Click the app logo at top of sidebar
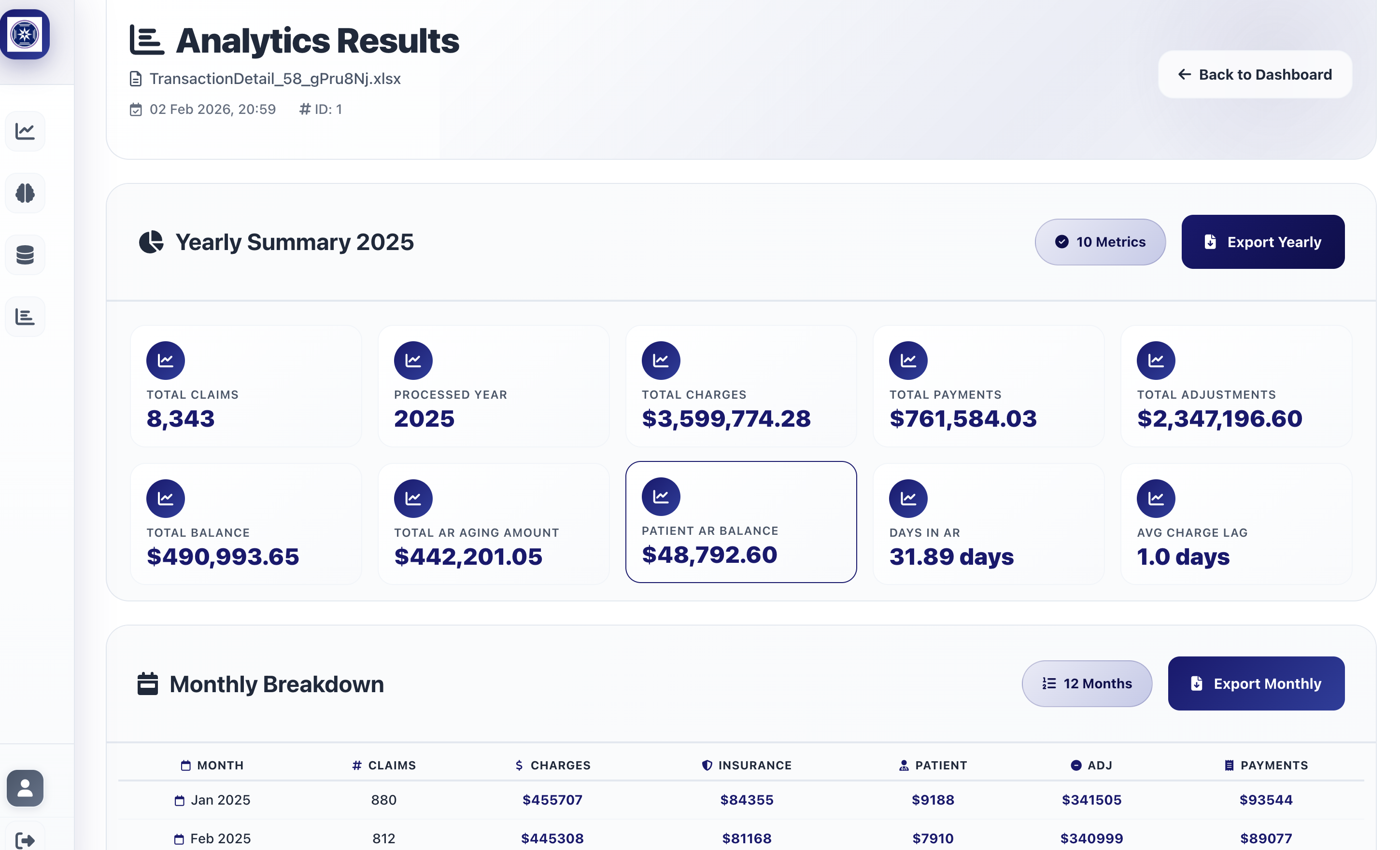 pos(25,34)
